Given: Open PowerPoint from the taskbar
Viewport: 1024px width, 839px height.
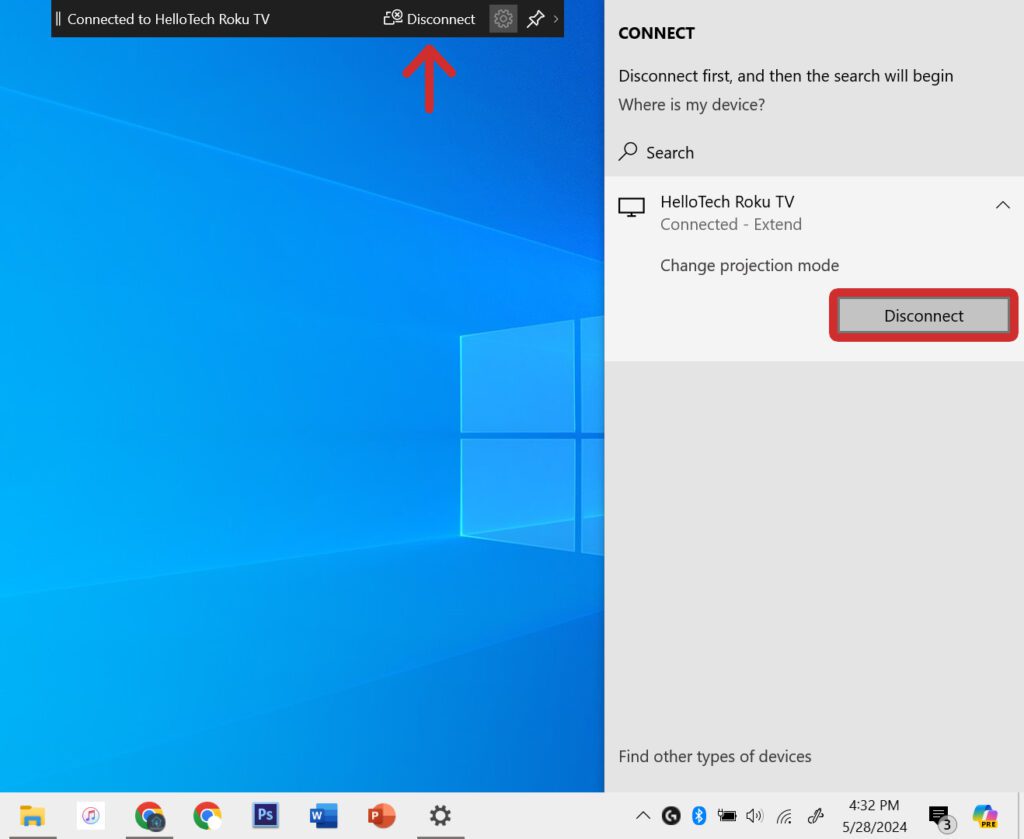Looking at the screenshot, I should pyautogui.click(x=381, y=815).
